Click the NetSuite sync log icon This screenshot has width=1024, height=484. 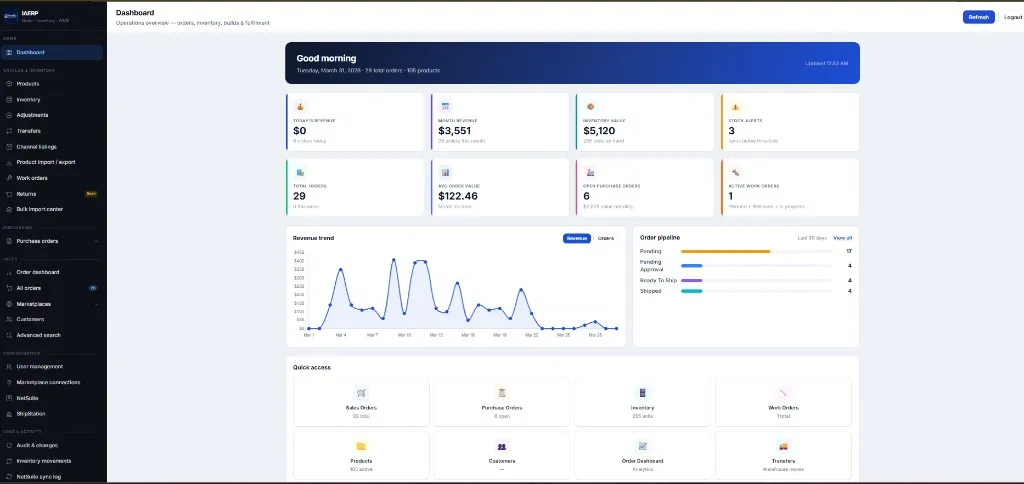coord(9,477)
